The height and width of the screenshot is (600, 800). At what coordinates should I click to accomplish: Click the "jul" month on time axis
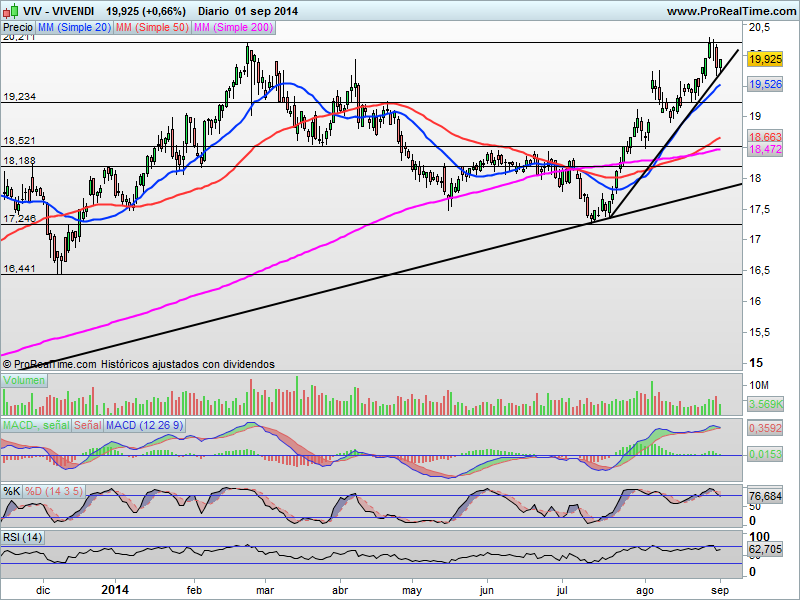coord(562,591)
